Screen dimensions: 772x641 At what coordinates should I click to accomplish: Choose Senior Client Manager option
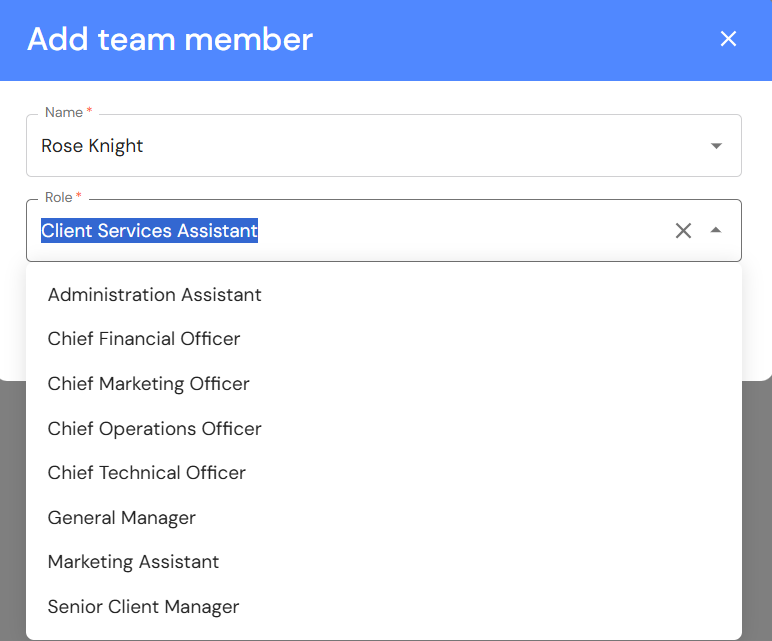(144, 607)
